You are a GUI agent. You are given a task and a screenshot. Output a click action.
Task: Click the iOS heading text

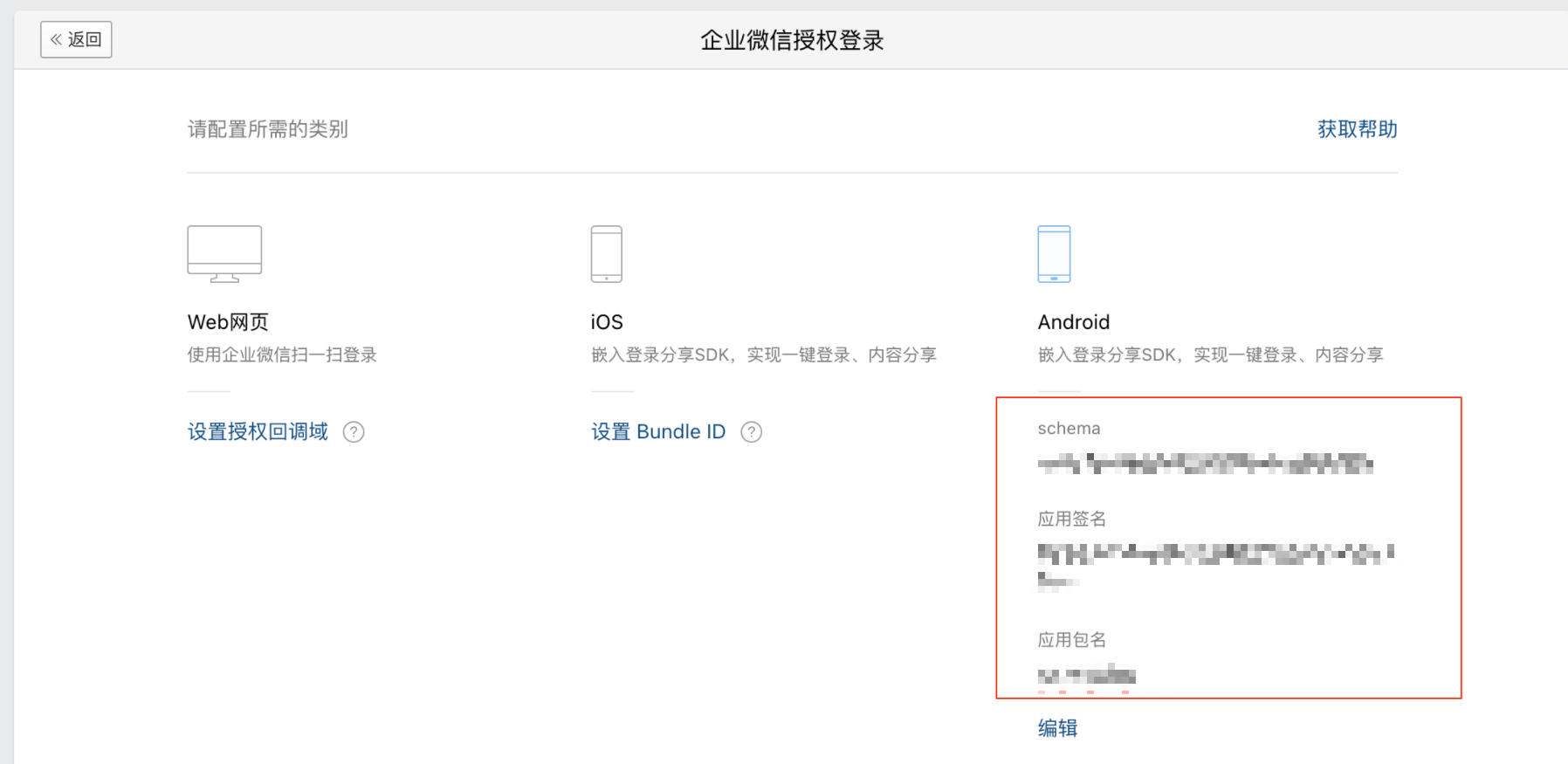(x=607, y=322)
